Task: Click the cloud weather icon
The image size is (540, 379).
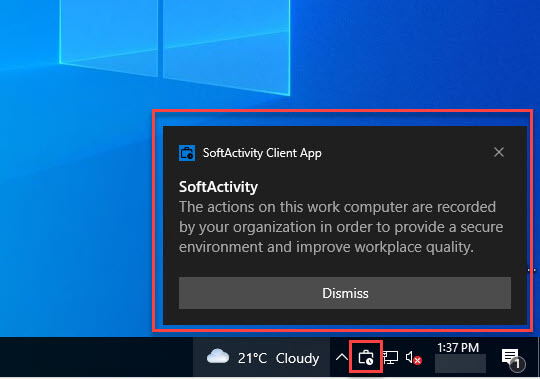Action: pyautogui.click(x=218, y=357)
